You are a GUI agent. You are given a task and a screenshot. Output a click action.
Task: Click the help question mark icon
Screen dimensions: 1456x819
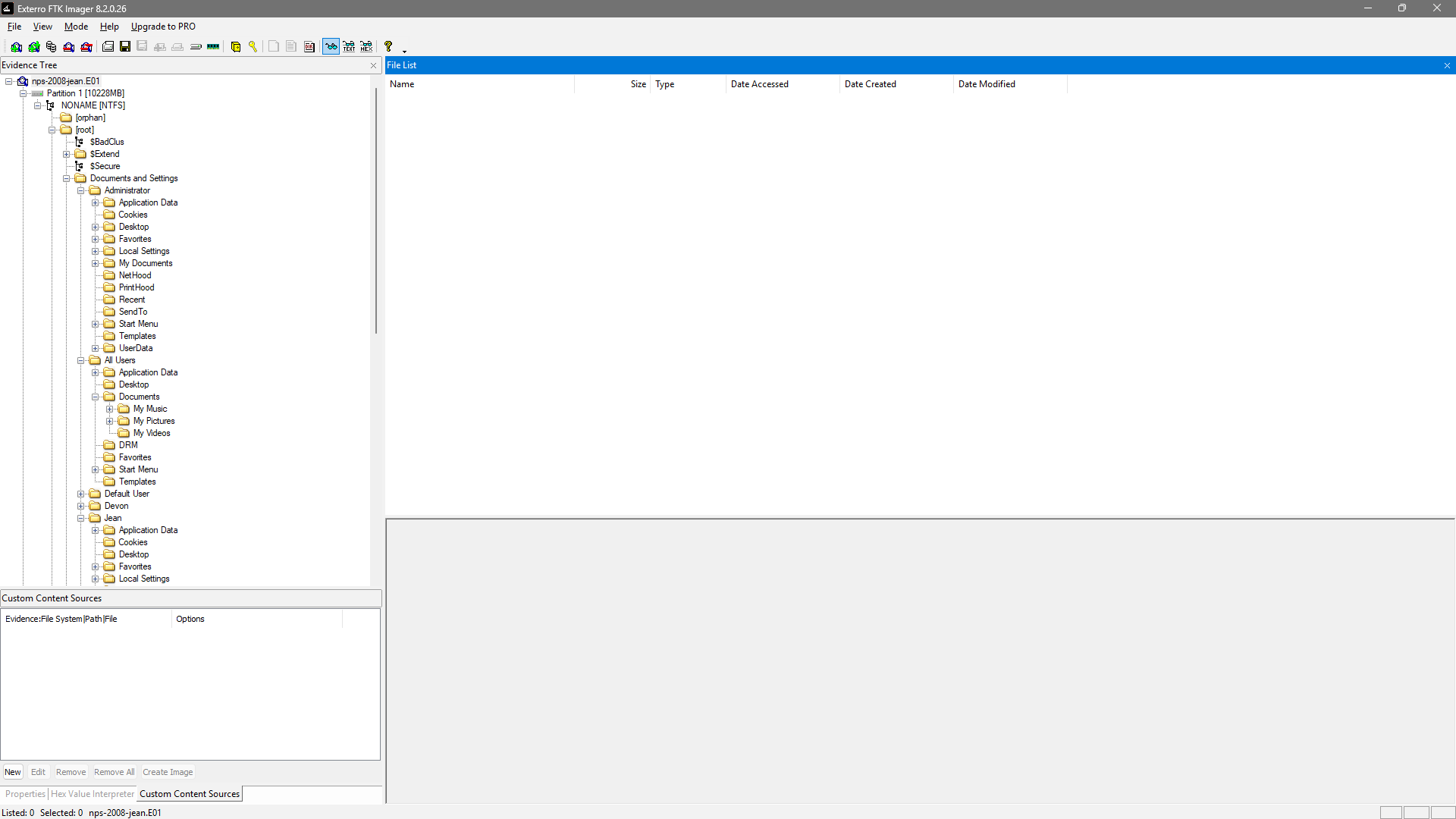coord(388,47)
